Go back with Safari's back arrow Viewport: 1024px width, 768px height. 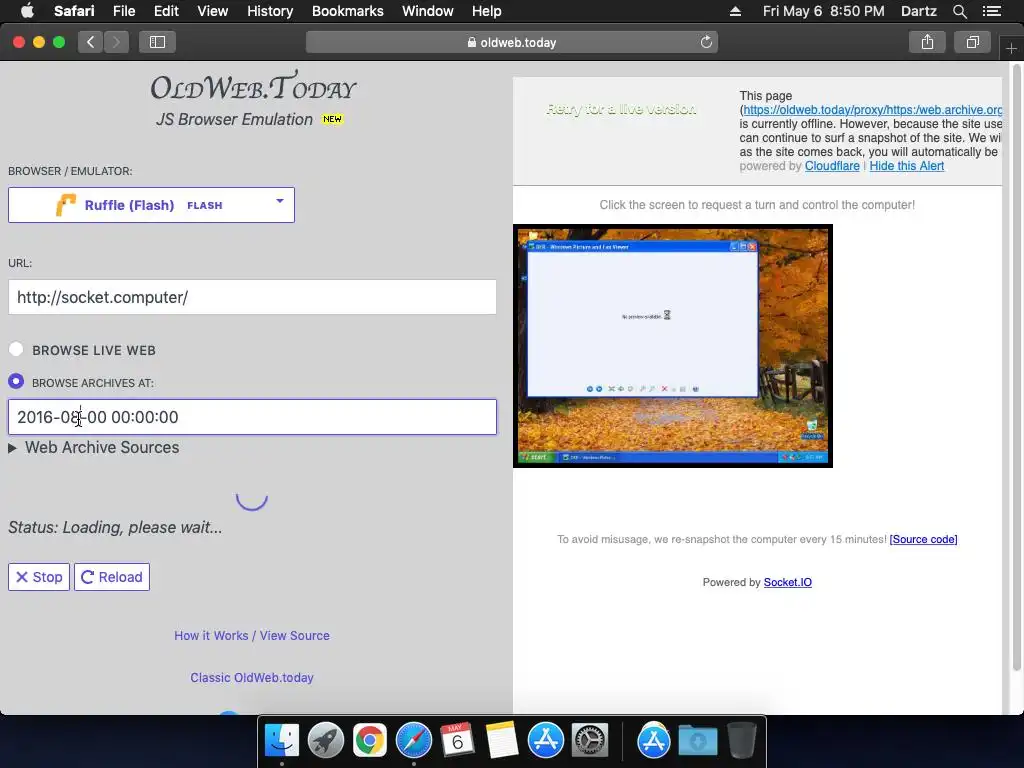(91, 42)
